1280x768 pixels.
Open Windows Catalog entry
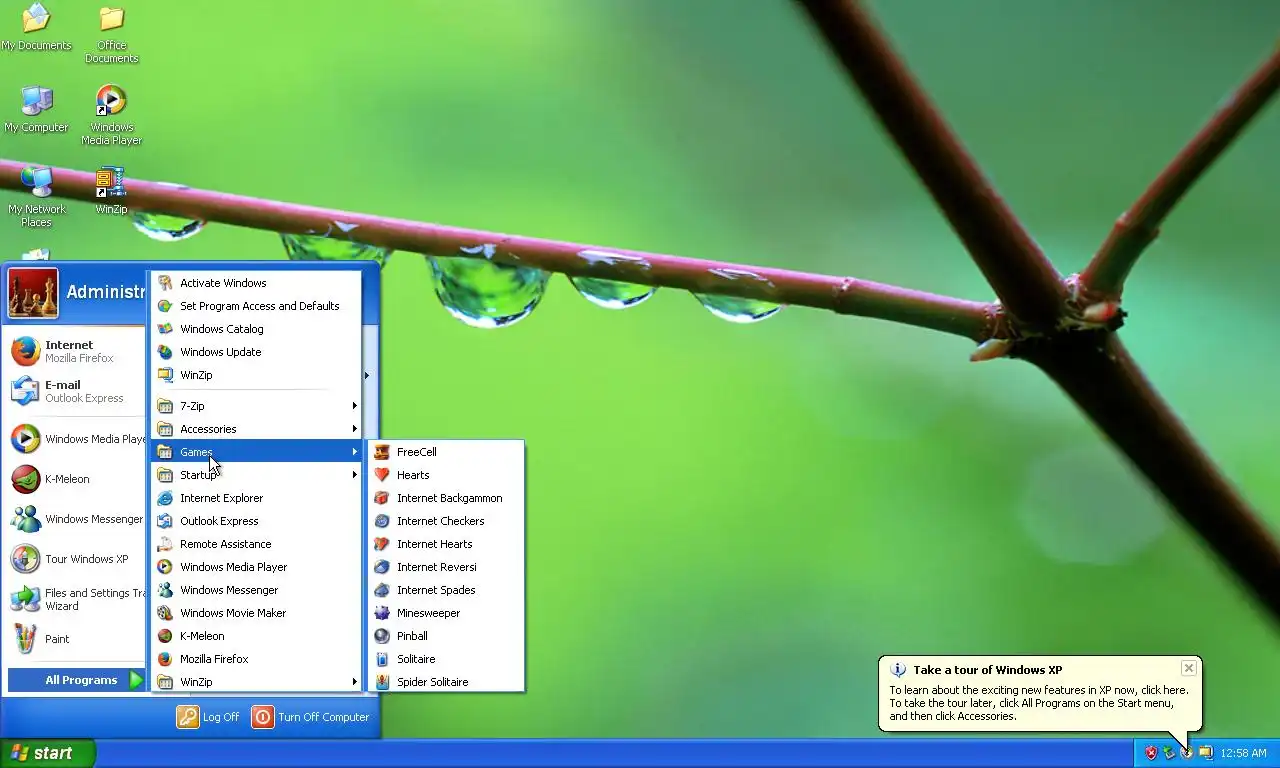[x=256, y=329]
